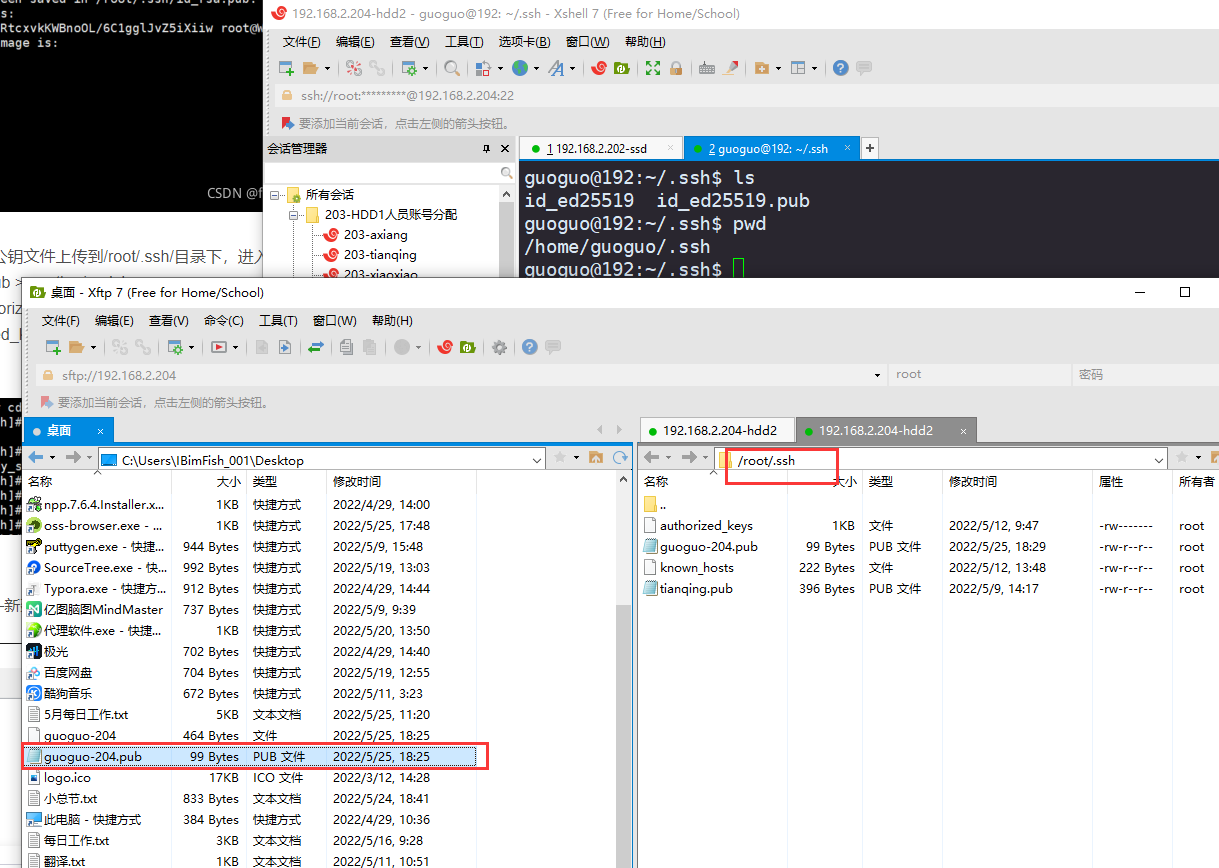Click the session properties gear icon in Xftp

[x=176, y=347]
